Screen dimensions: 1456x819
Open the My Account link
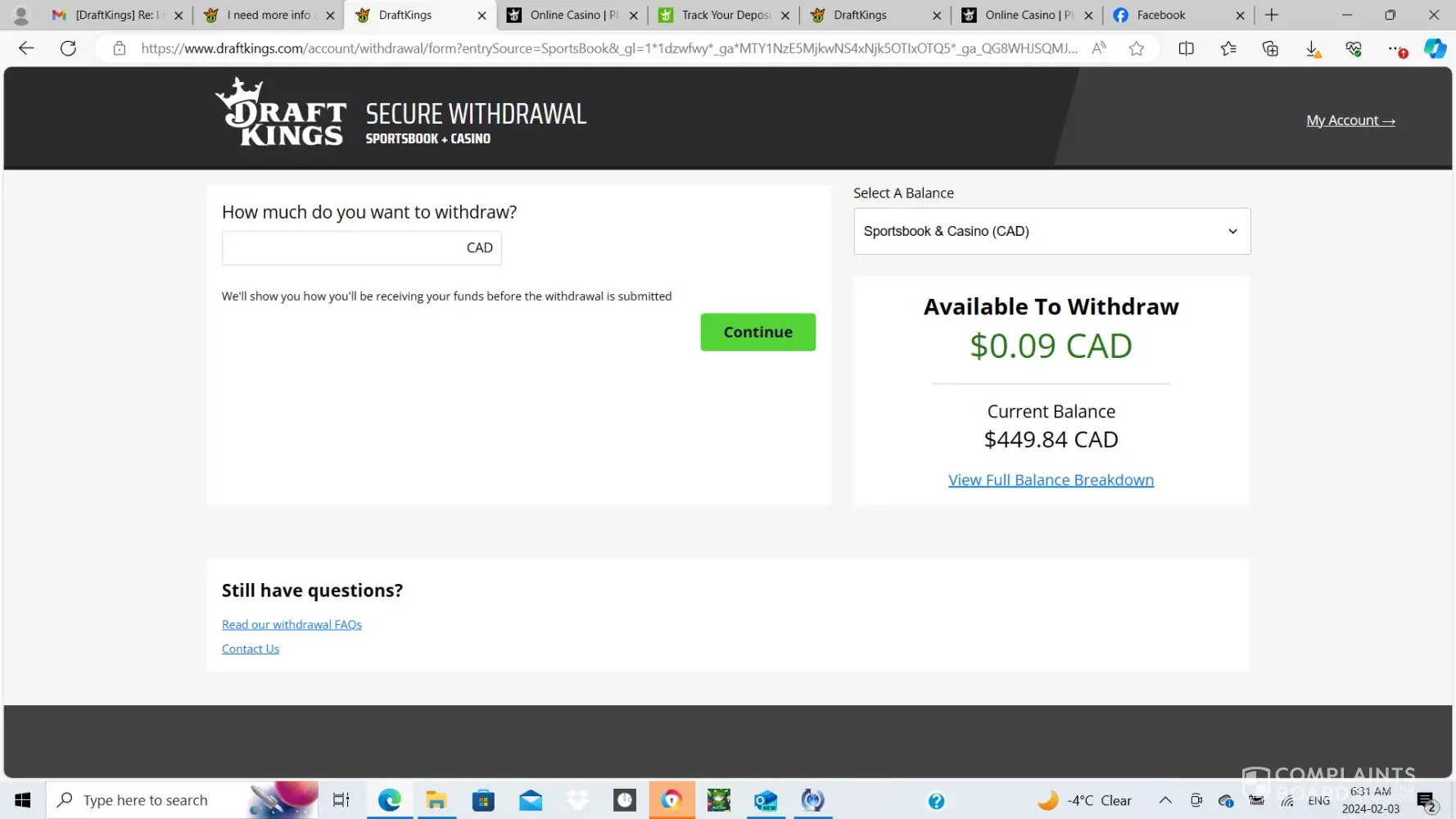(1350, 120)
